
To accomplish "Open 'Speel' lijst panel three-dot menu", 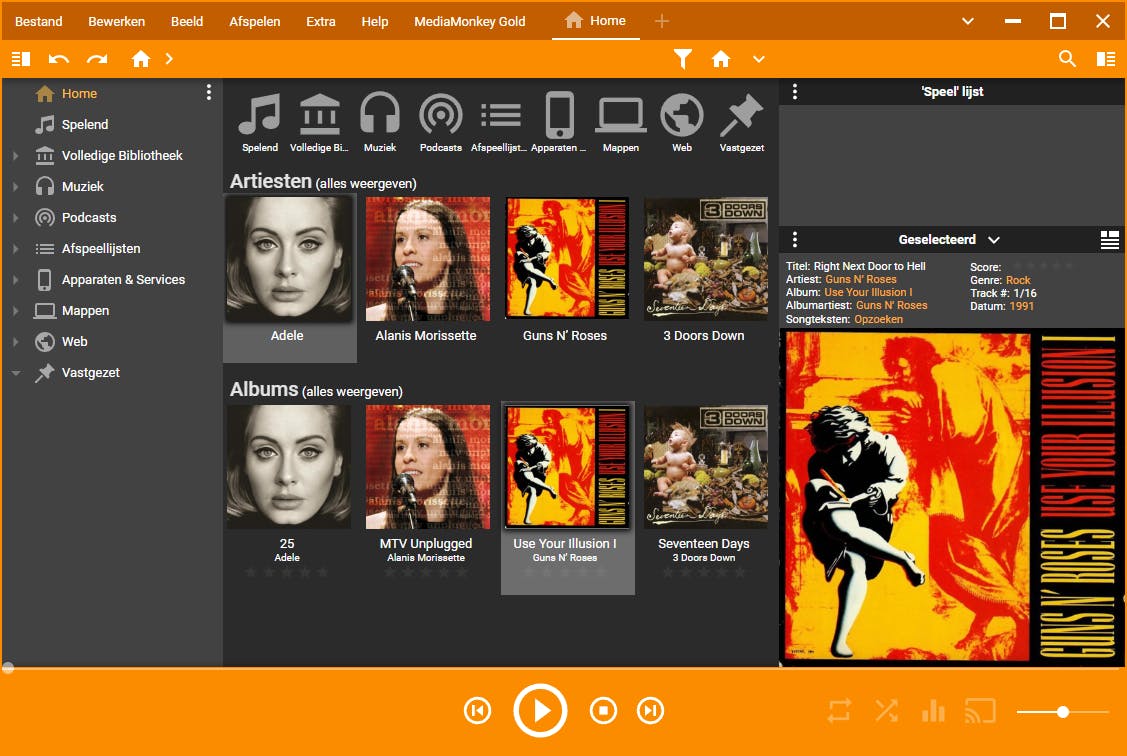I will pyautogui.click(x=794, y=91).
